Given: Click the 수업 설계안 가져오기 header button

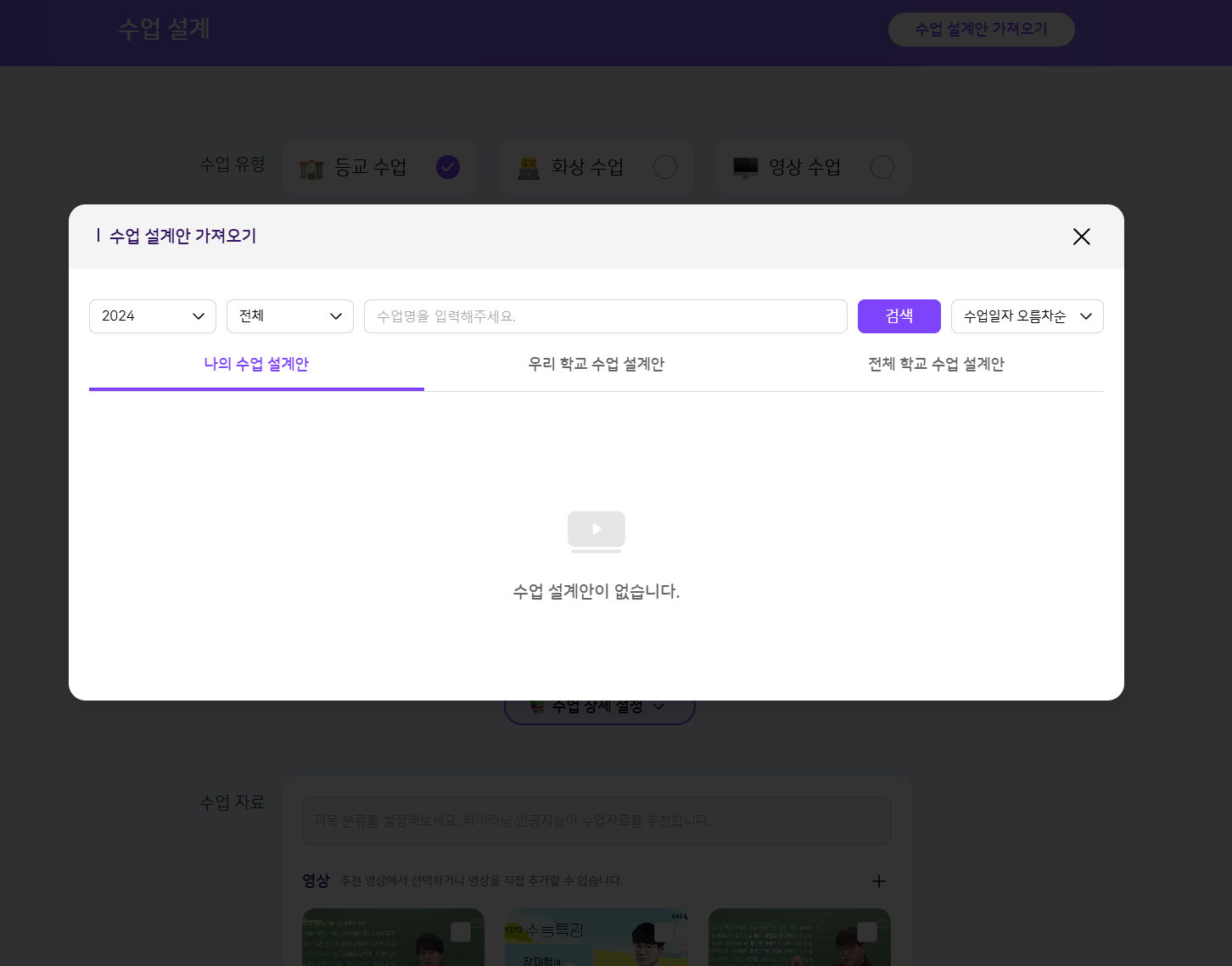Looking at the screenshot, I should [x=981, y=30].
